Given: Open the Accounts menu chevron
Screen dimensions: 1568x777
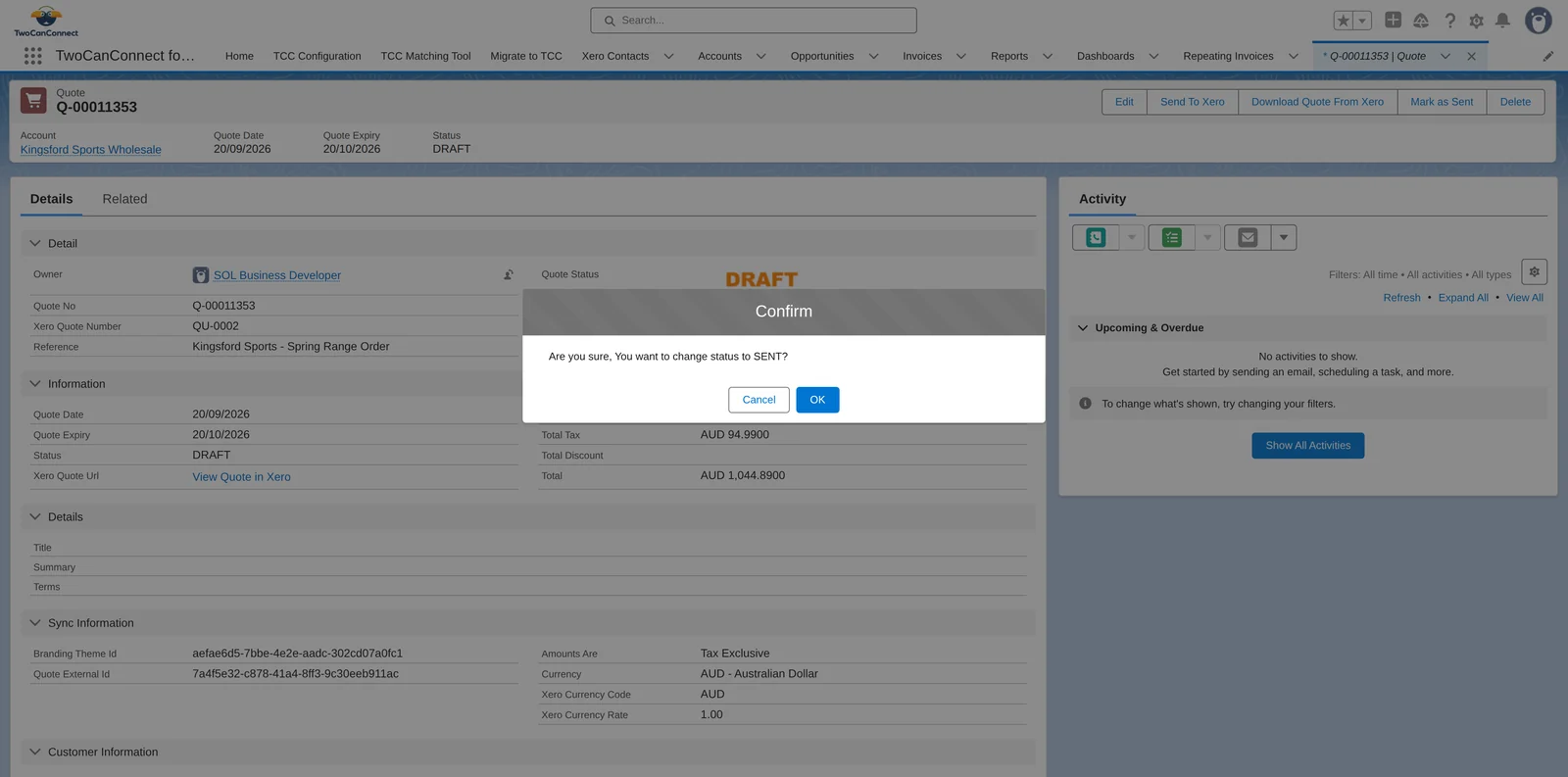Looking at the screenshot, I should 761,56.
